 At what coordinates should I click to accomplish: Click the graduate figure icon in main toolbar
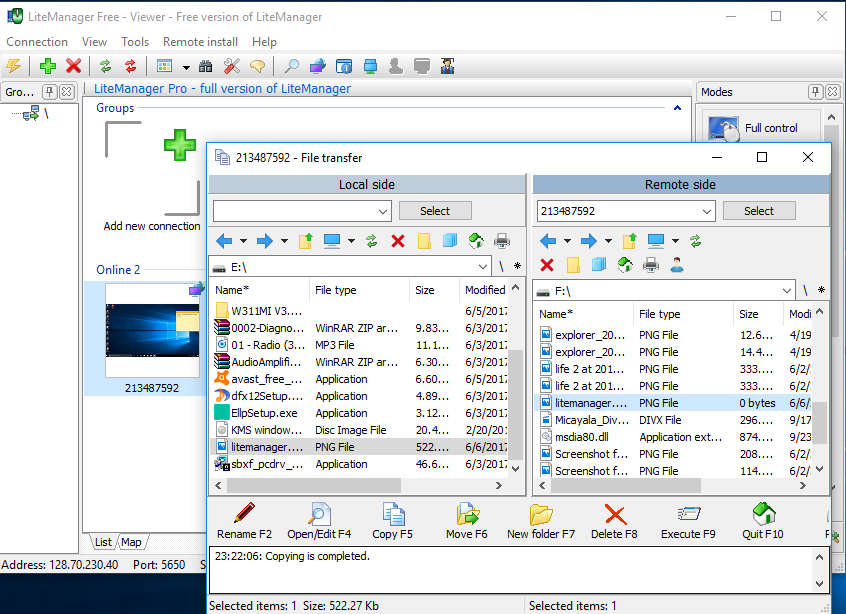coord(447,66)
